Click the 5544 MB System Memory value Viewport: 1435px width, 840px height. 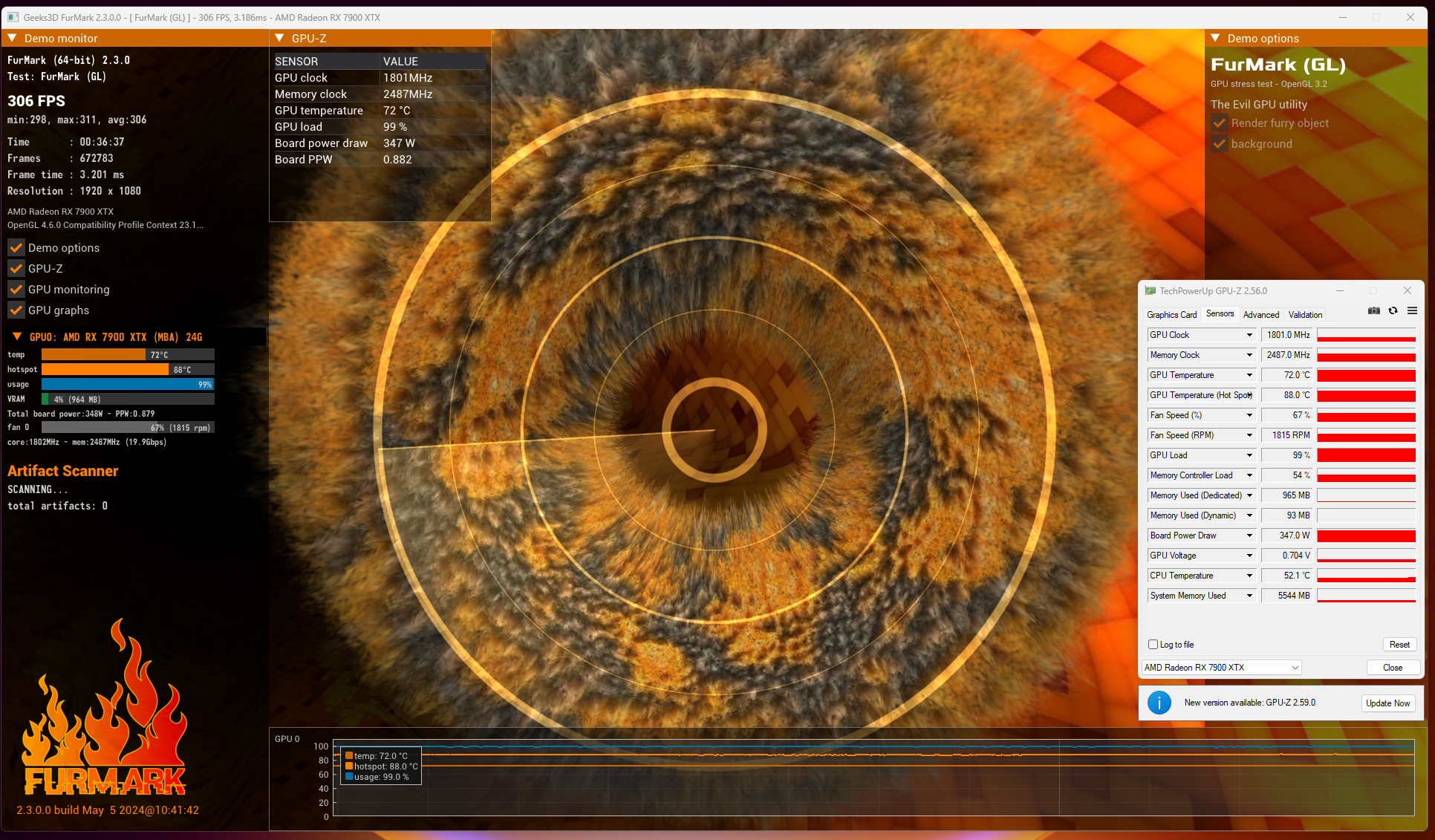click(x=1287, y=596)
